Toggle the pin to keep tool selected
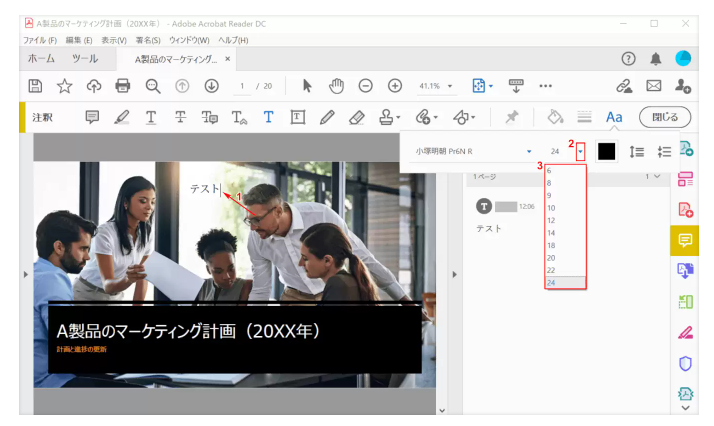Viewport: 714px width, 426px height. [512, 117]
